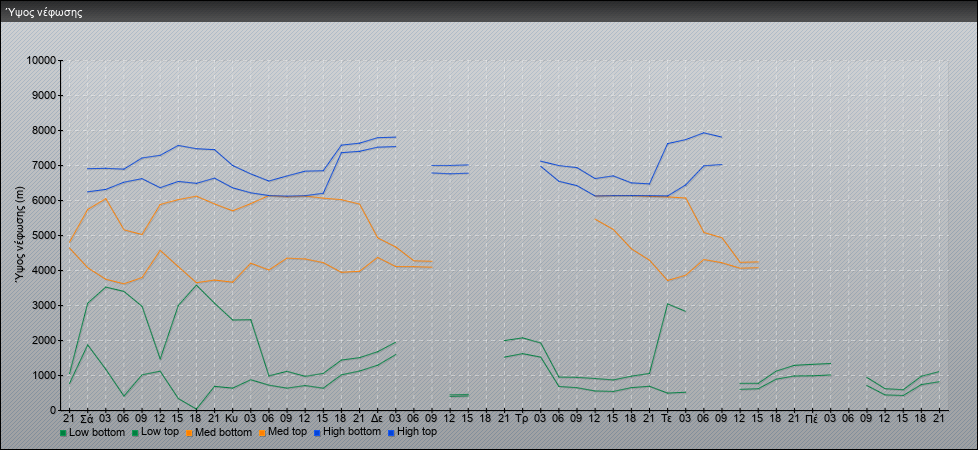Click the Med top legend label
Image resolution: width=978 pixels, height=450 pixels.
tap(286, 432)
